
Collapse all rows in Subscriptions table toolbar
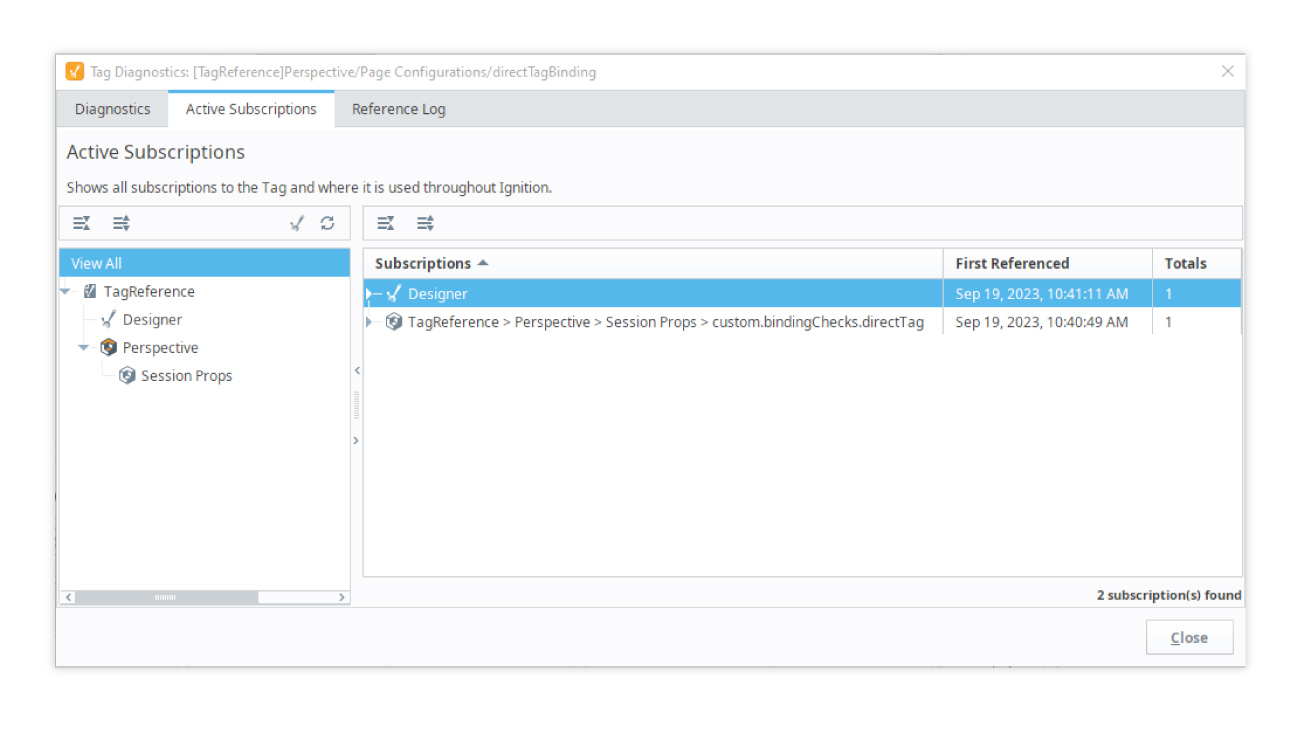tap(385, 223)
